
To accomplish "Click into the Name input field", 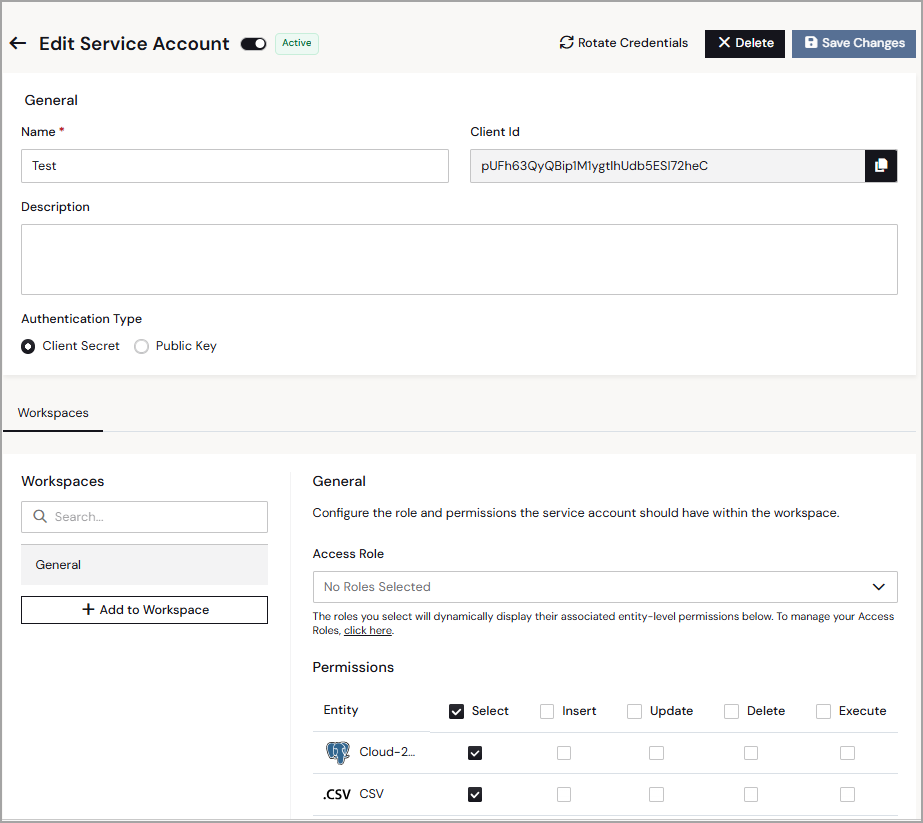I will click(x=235, y=166).
